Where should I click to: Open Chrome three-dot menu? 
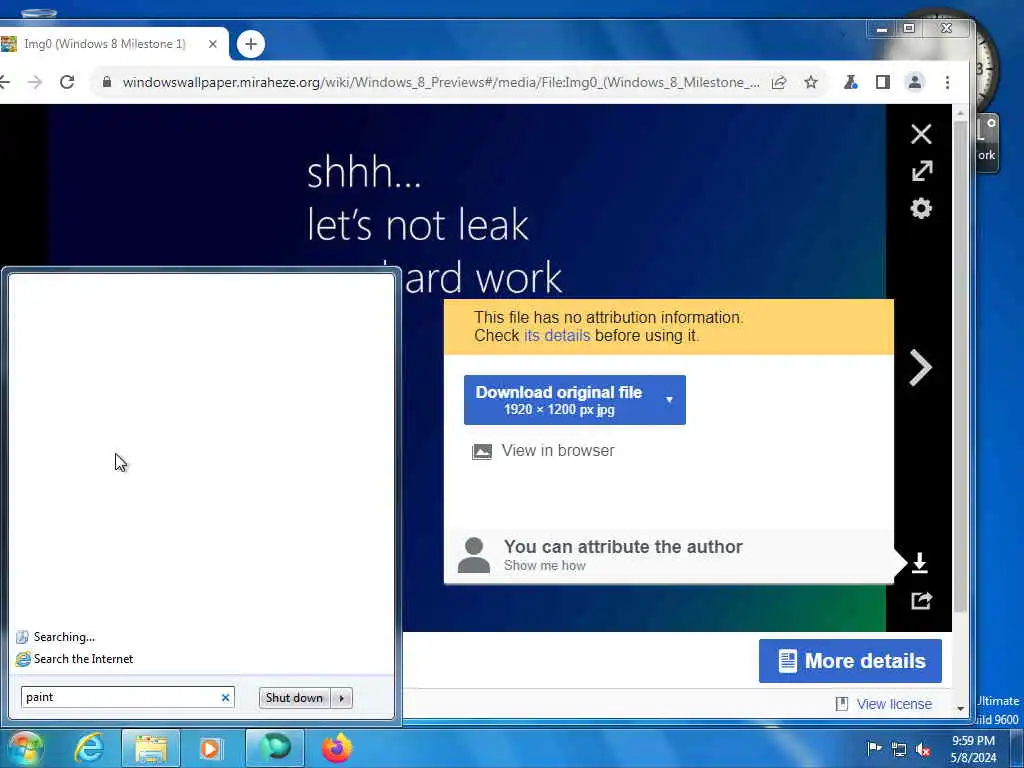pos(947,82)
